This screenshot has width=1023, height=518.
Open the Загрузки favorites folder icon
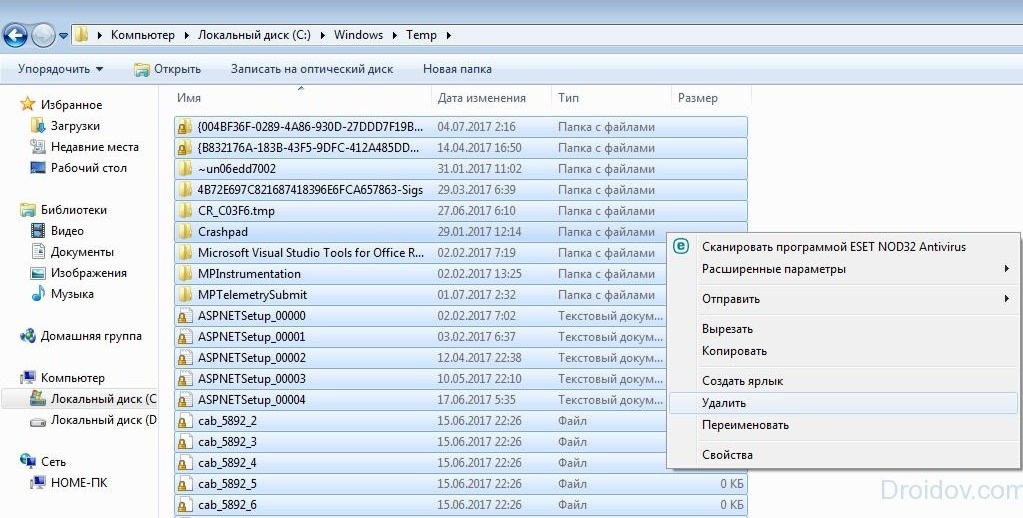click(38, 126)
